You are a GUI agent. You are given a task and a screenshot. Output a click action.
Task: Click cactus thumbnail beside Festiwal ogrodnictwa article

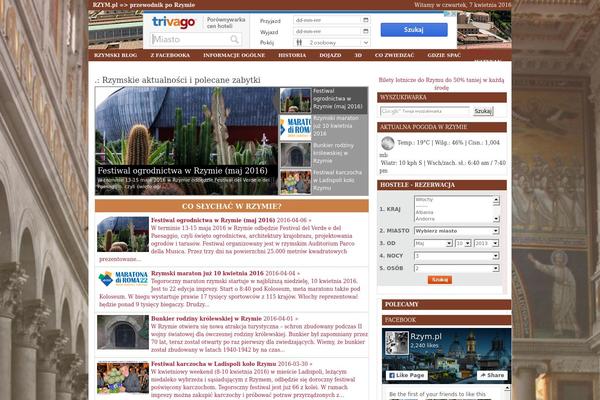tap(123, 234)
